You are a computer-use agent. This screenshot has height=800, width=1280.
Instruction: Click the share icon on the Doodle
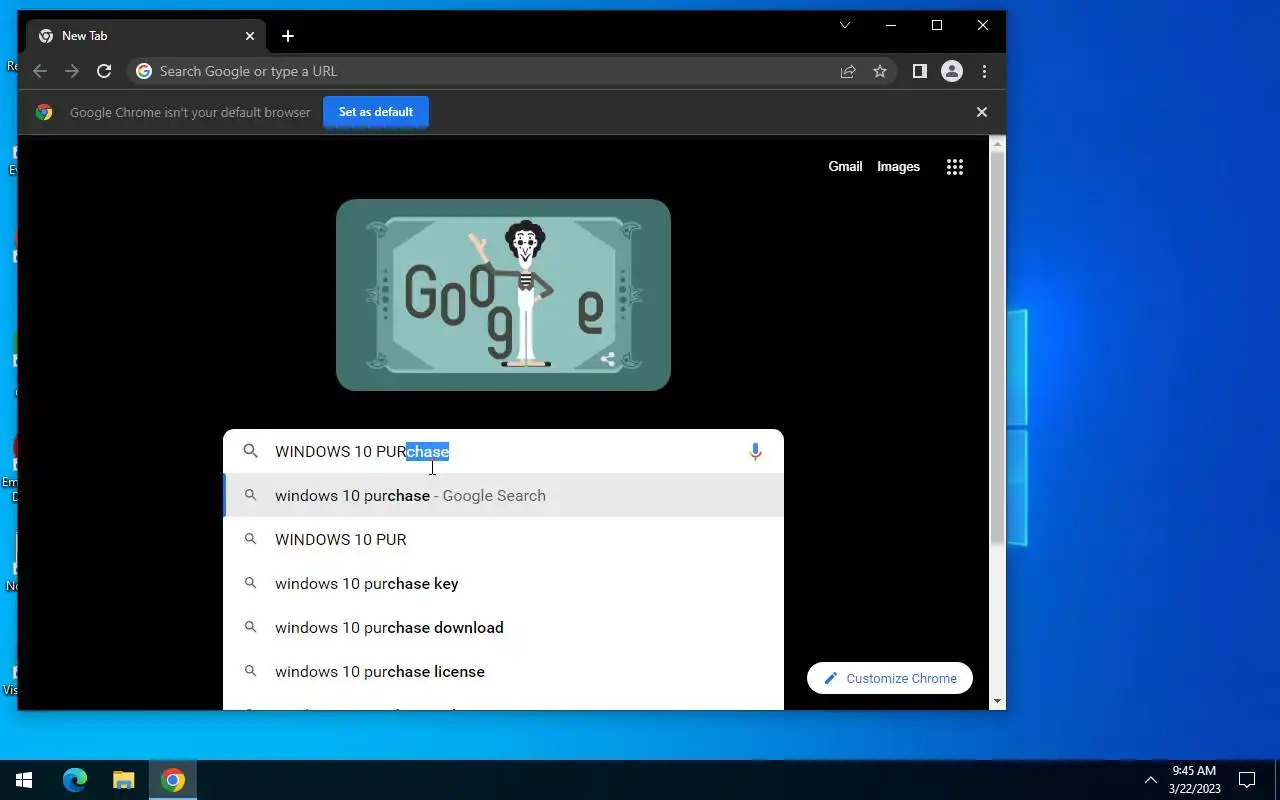pos(608,360)
